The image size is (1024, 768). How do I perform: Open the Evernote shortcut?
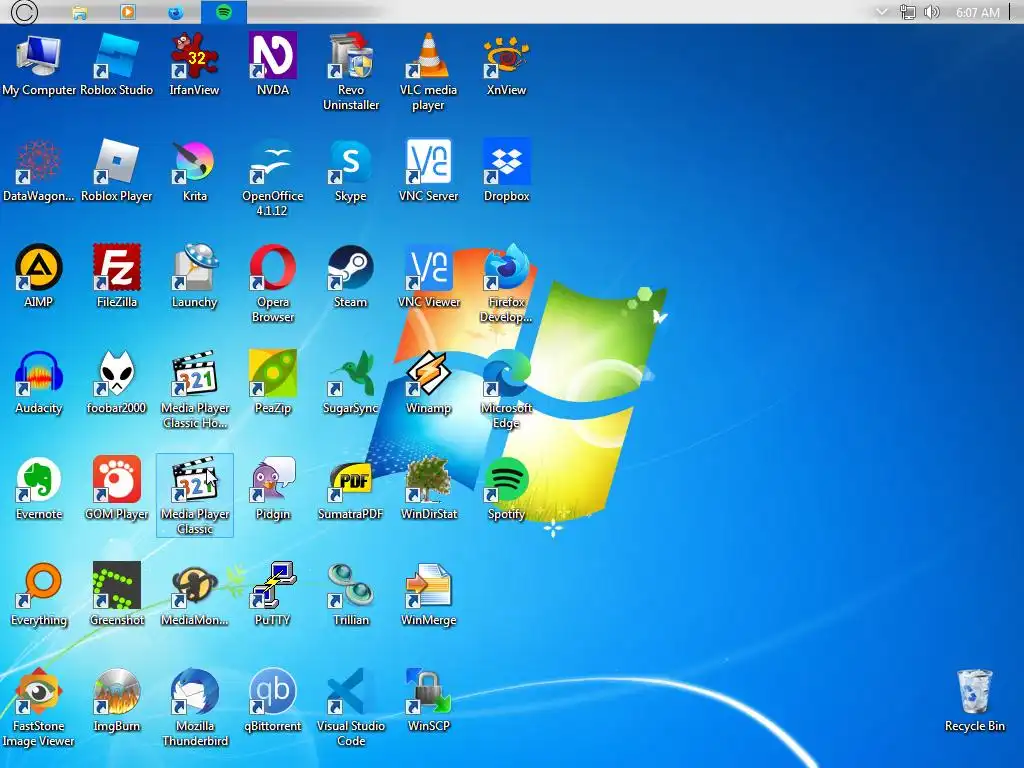tap(39, 488)
